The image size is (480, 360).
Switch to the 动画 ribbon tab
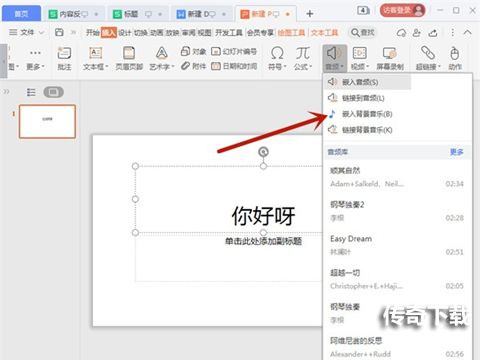click(x=157, y=32)
